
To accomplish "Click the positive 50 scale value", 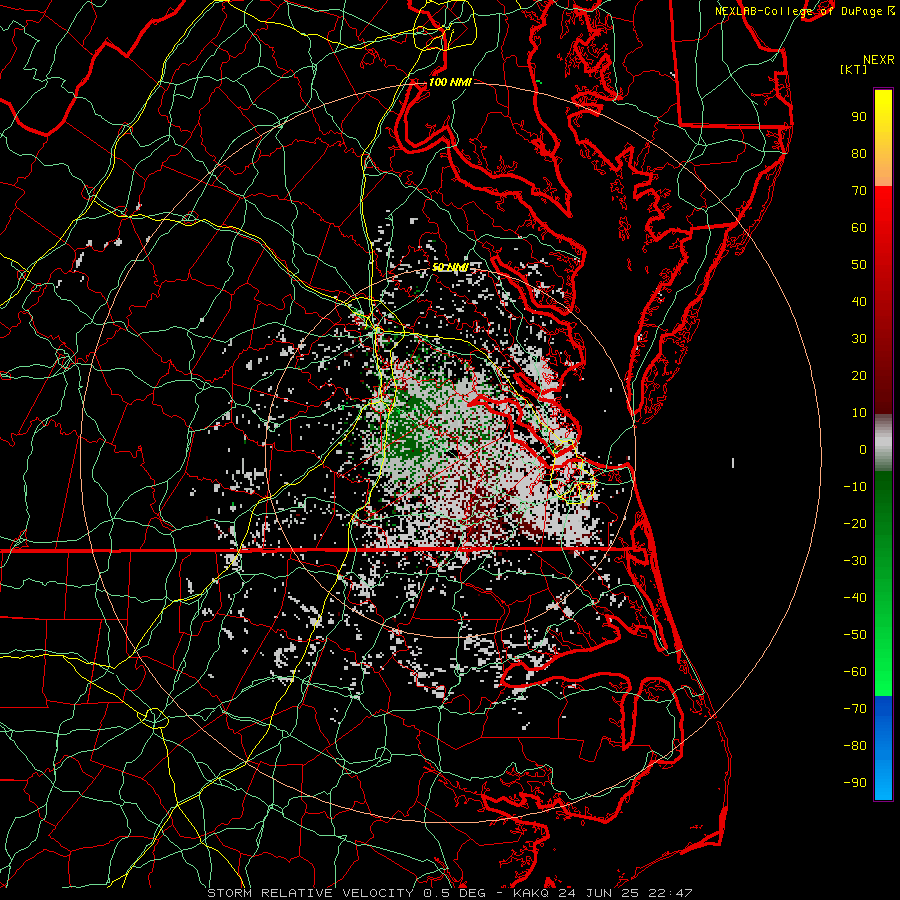I will coord(859,265).
